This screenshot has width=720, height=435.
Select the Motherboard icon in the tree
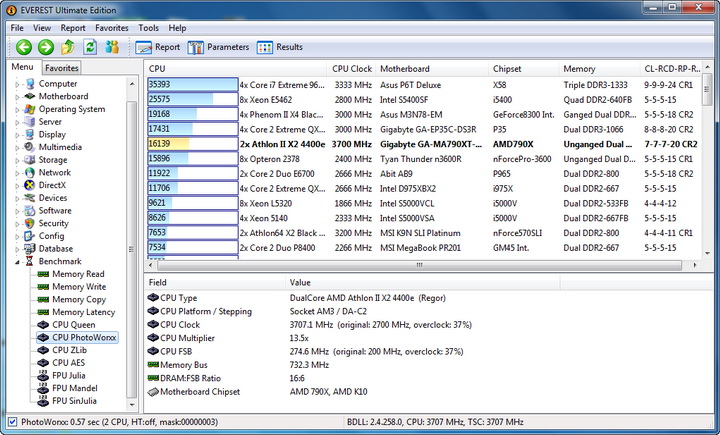(30, 96)
